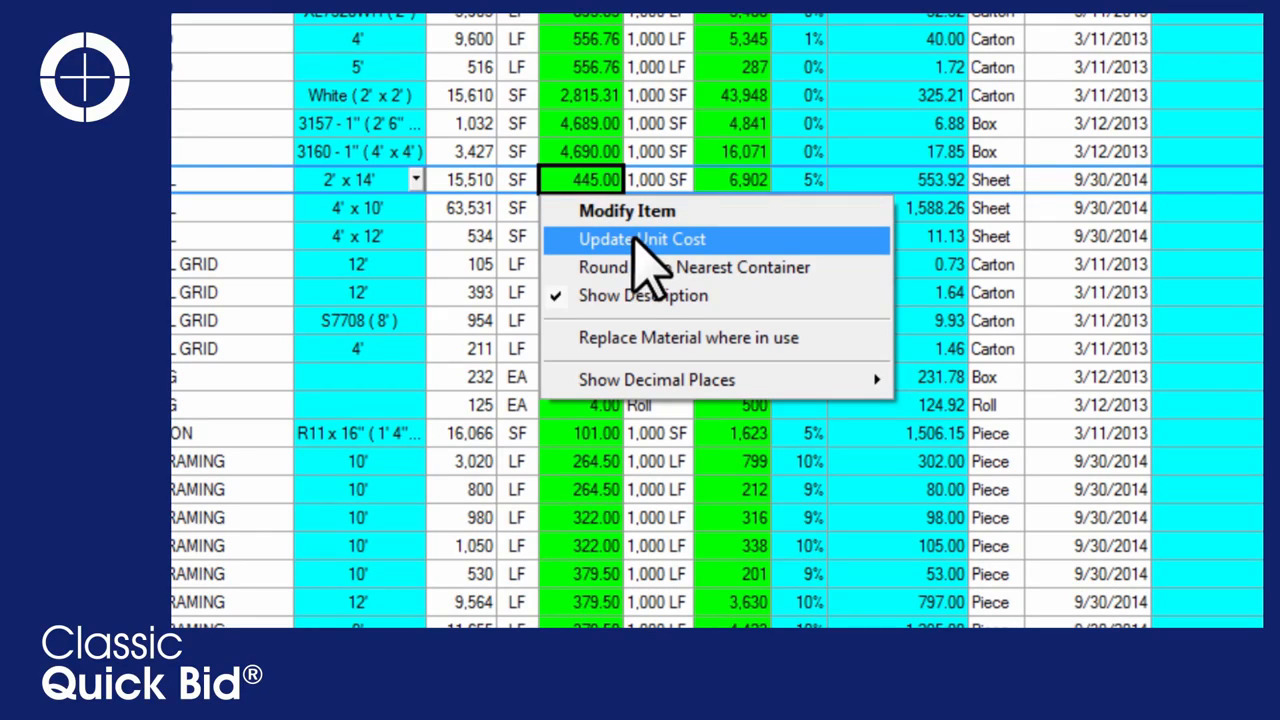Click the 16,066 quantity cell
Screen dimensions: 1280x720
pos(462,433)
